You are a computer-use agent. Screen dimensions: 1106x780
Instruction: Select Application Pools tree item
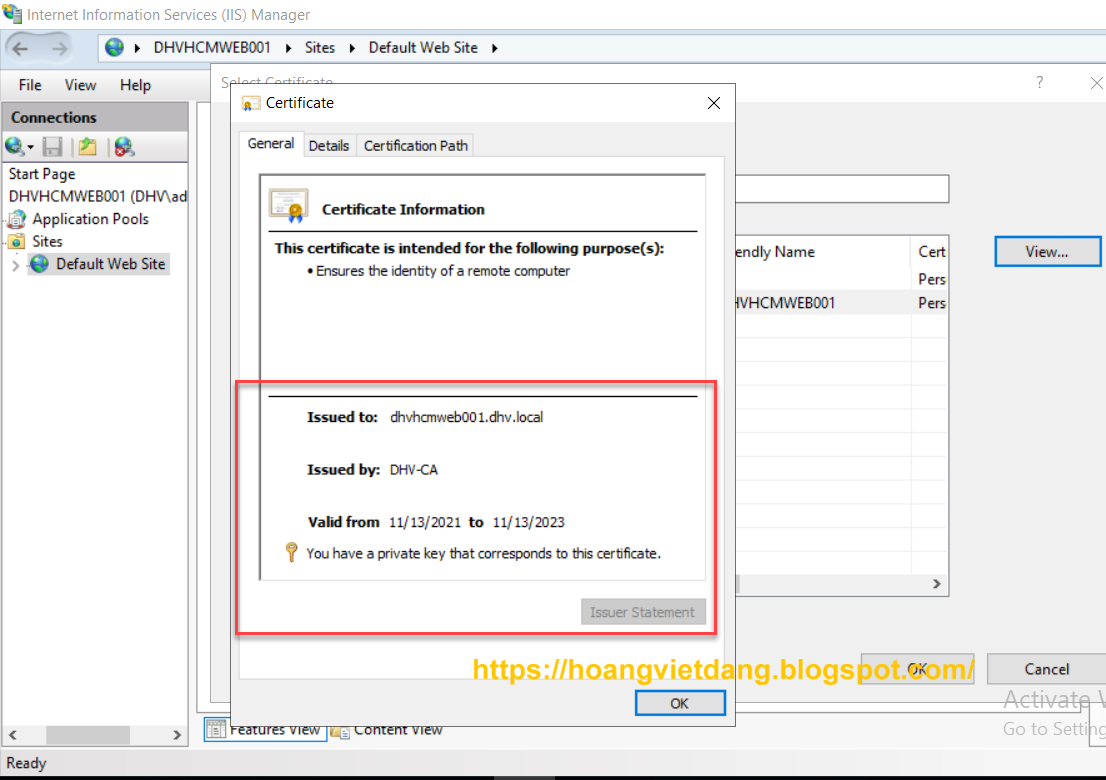click(x=90, y=219)
